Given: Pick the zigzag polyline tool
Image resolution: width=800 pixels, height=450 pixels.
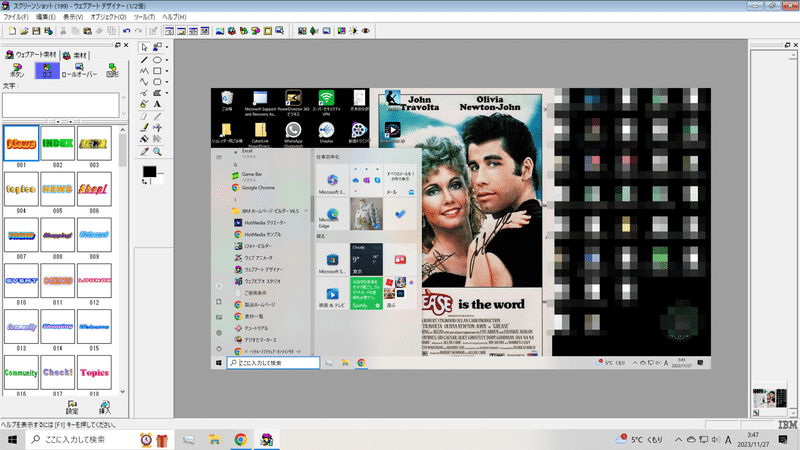Looking at the screenshot, I should (144, 71).
